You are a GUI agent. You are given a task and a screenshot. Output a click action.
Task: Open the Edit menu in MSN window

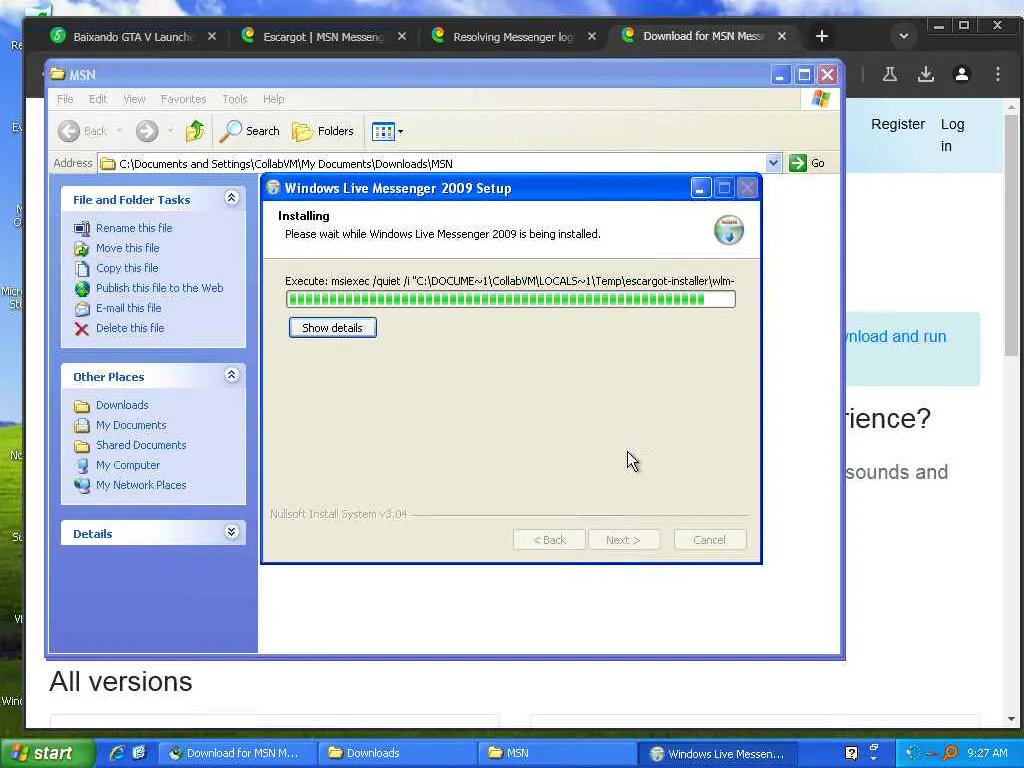(98, 99)
